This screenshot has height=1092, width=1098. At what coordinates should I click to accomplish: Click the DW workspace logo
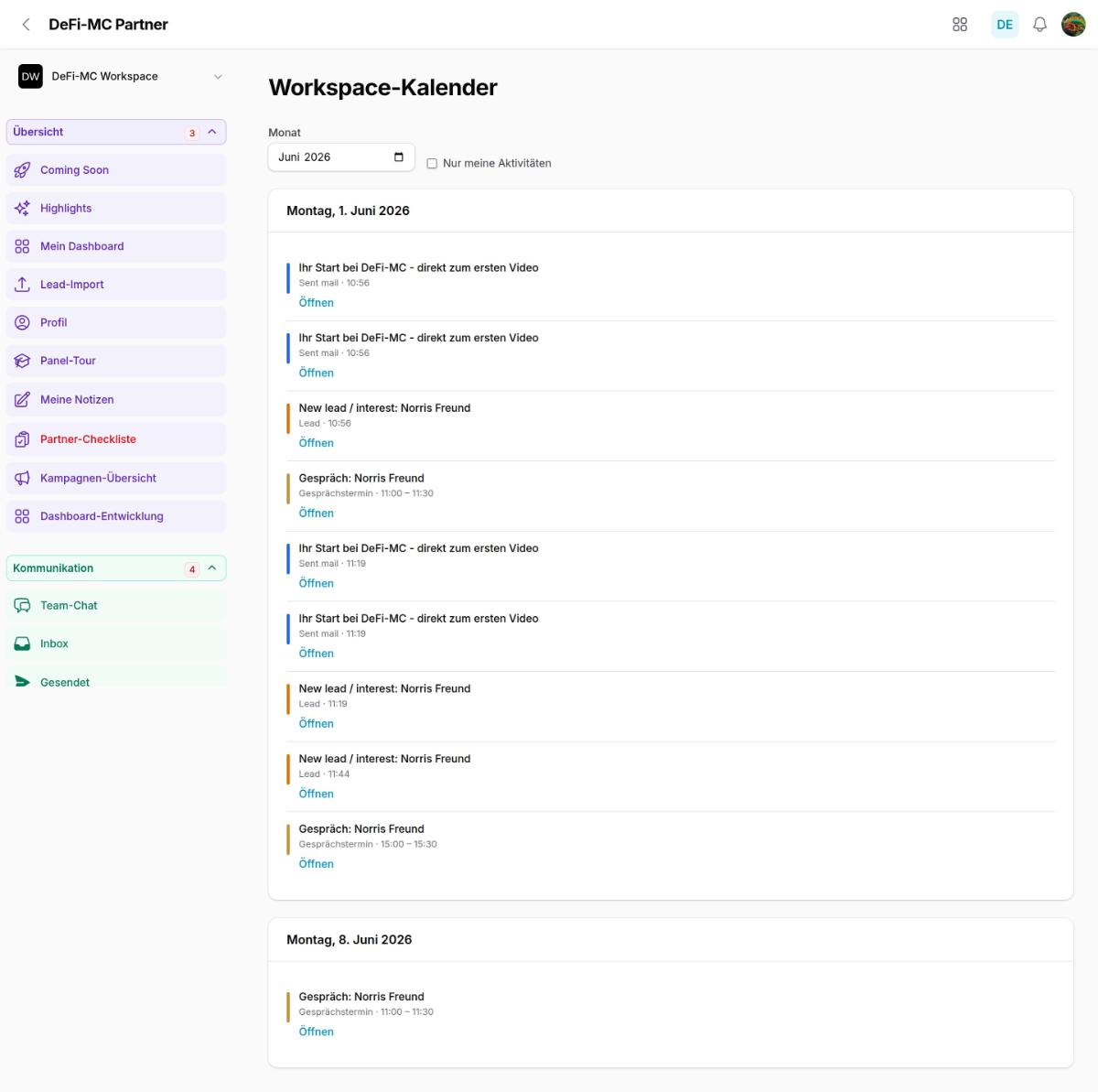pos(30,77)
